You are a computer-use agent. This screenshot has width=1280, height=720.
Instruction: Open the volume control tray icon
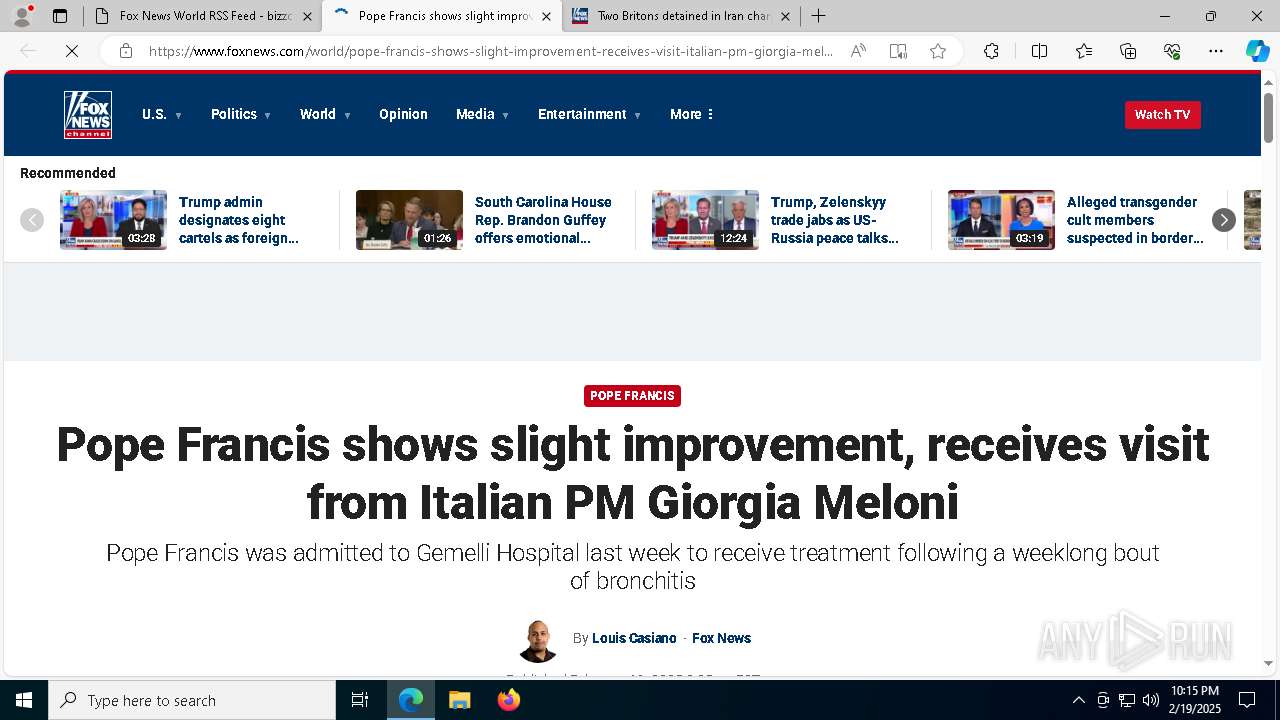pos(1151,700)
